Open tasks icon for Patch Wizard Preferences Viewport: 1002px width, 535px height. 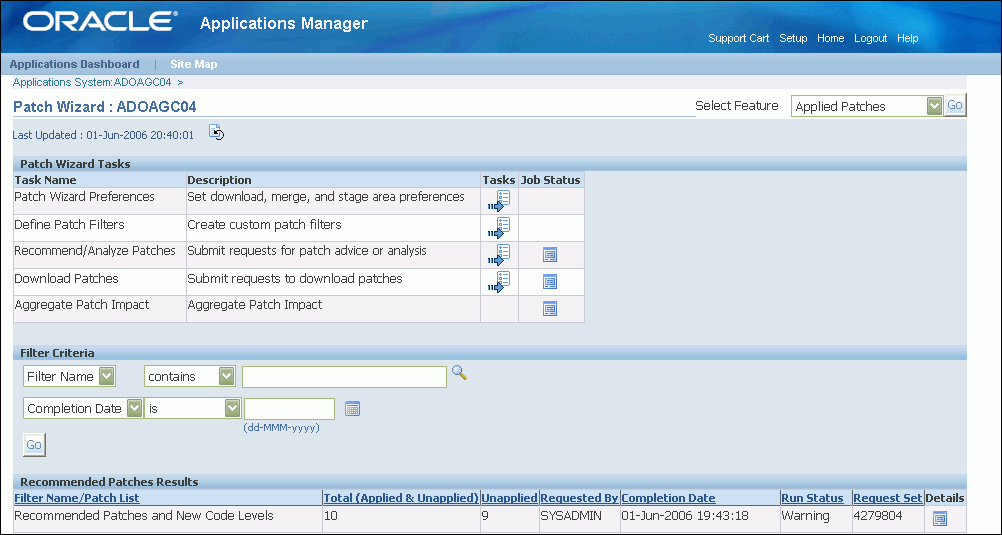tap(499, 201)
